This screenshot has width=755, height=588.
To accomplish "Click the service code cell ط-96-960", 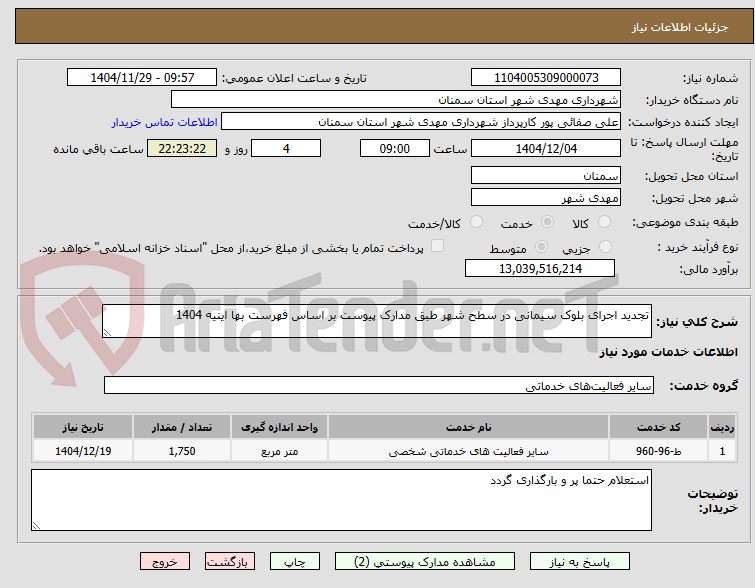I will coord(658,451).
